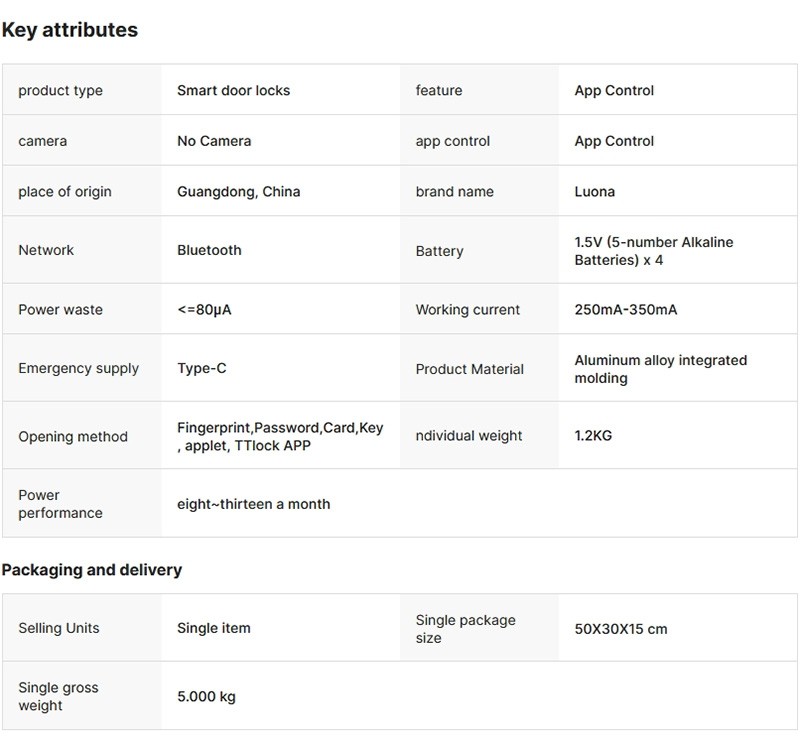The height and width of the screenshot is (742, 800).
Task: Select the product type label cell
Action: [x=60, y=90]
